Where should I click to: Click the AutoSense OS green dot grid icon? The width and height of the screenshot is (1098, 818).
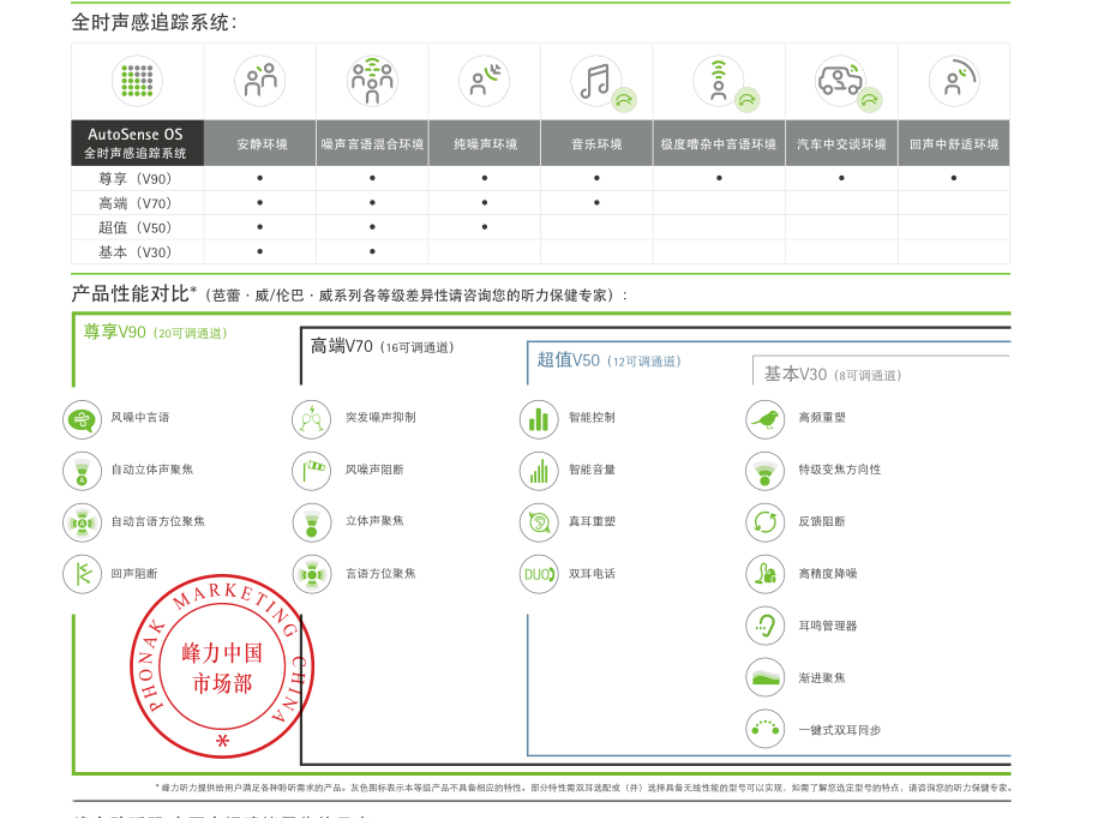click(137, 81)
